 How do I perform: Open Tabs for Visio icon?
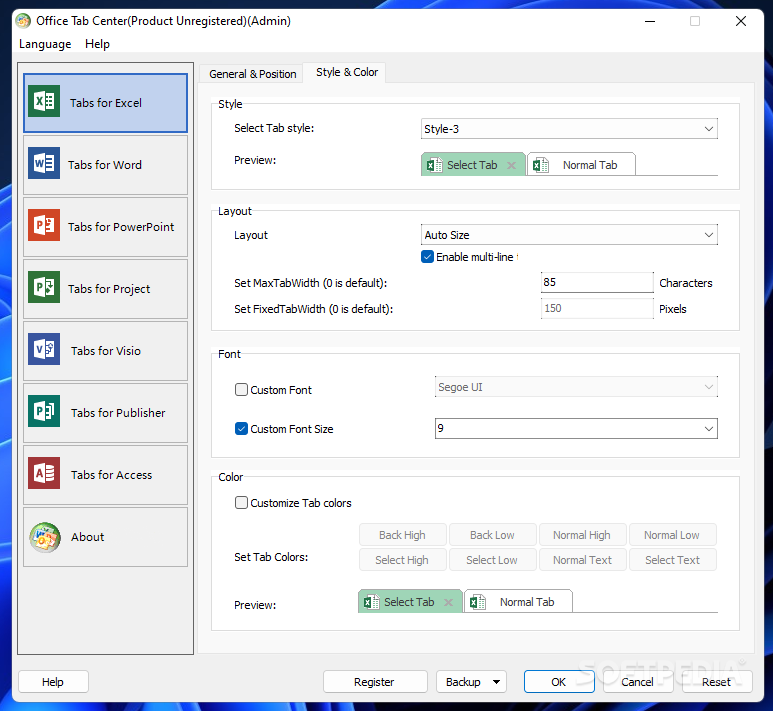tap(44, 349)
